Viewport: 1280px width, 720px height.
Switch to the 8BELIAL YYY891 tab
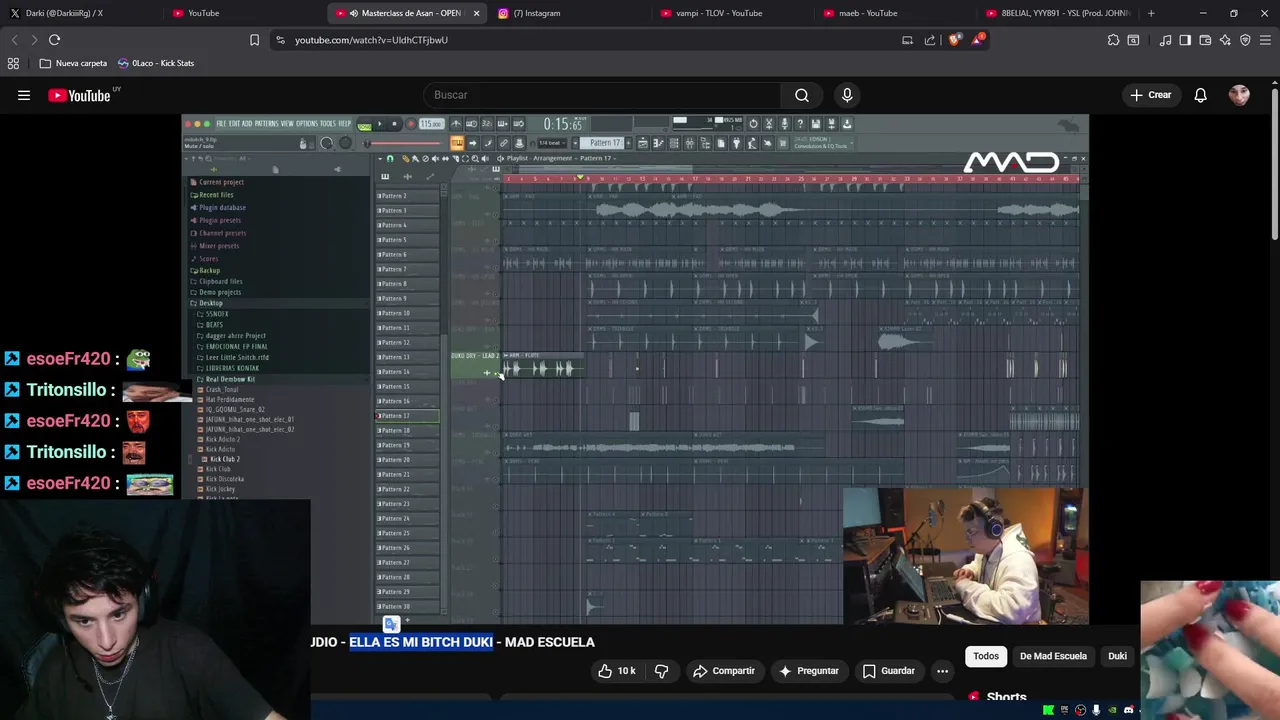[x=1059, y=13]
